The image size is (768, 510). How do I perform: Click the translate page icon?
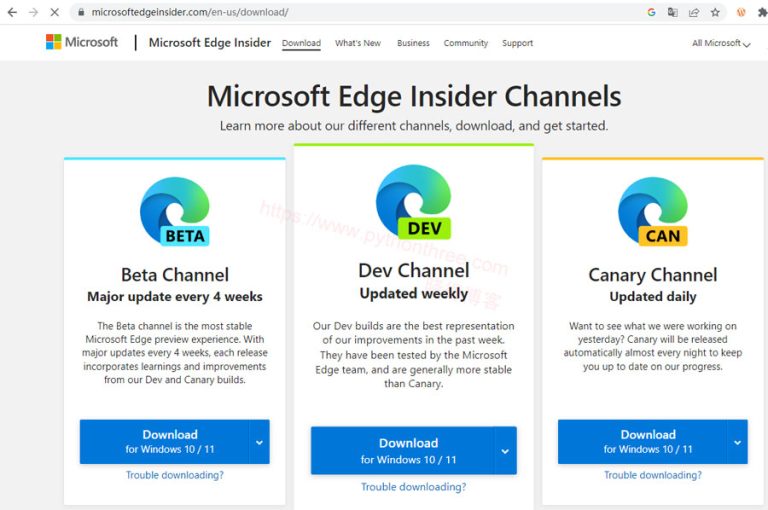coord(673,12)
